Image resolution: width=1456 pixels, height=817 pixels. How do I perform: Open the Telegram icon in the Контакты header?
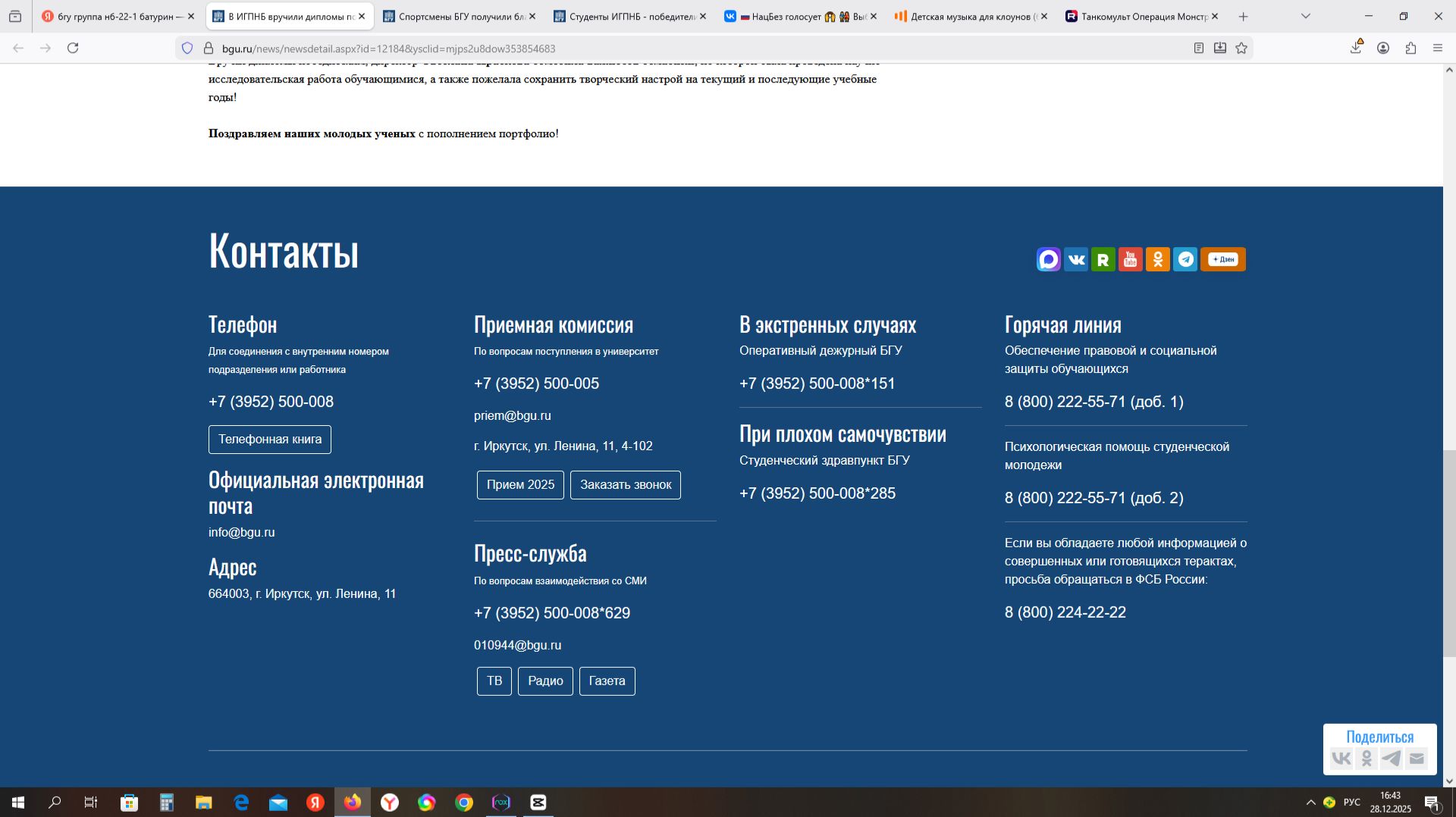(x=1185, y=259)
